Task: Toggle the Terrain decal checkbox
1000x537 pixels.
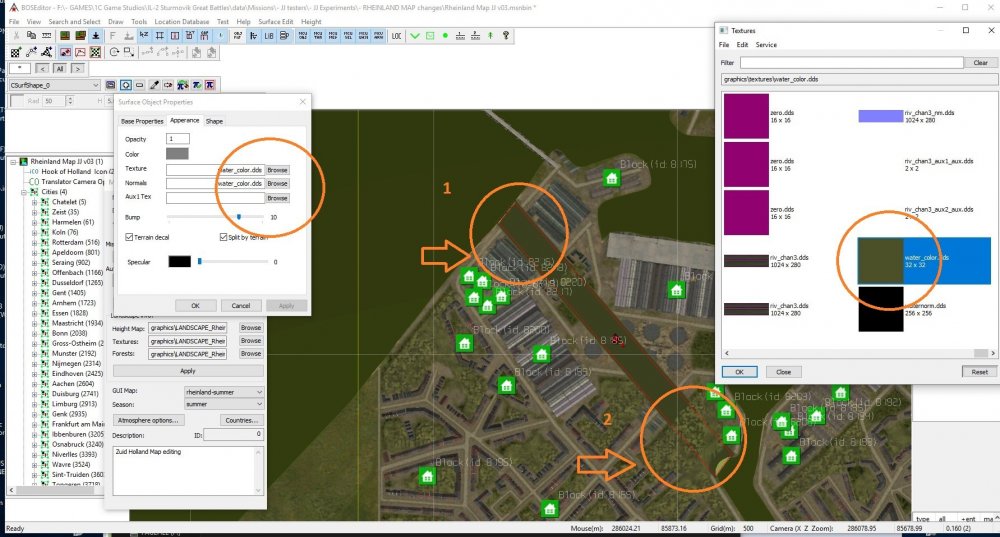Action: point(130,237)
